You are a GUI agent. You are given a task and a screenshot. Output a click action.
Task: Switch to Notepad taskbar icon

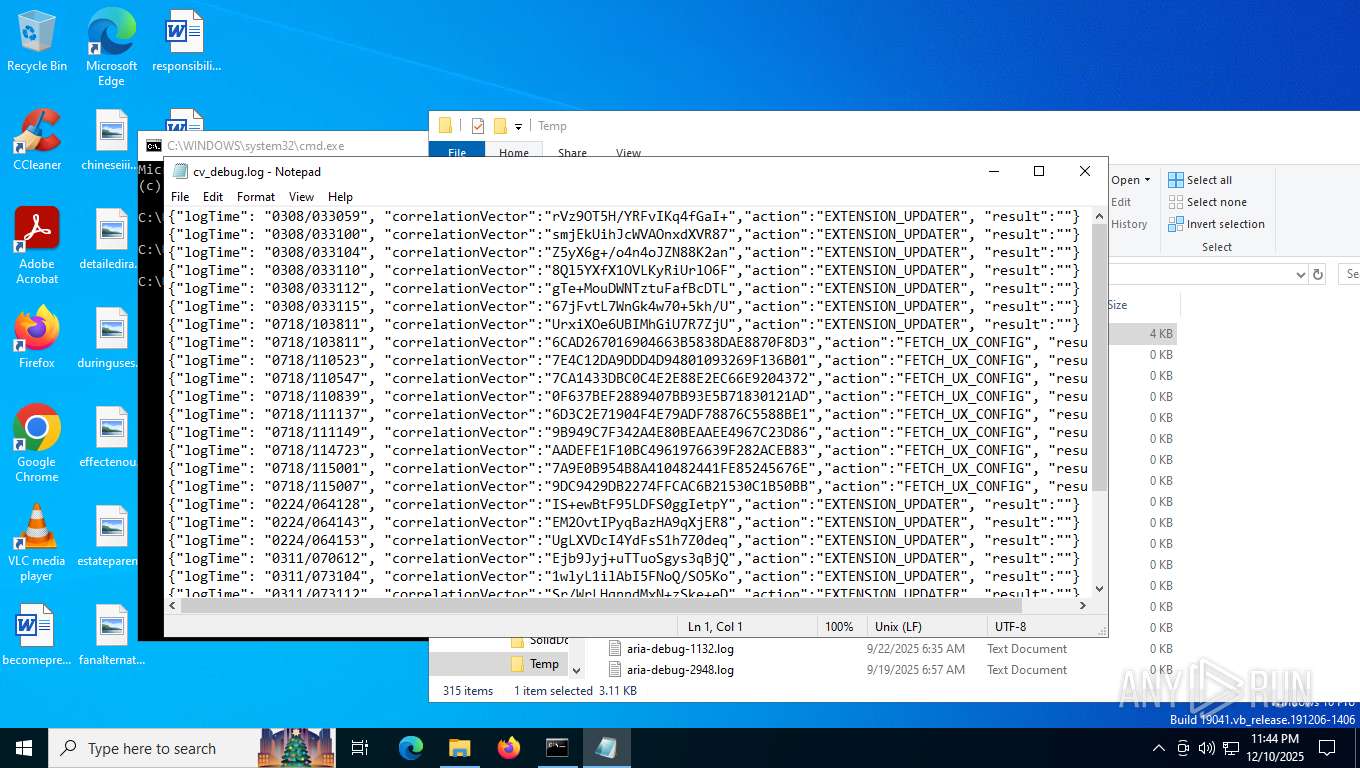point(606,748)
